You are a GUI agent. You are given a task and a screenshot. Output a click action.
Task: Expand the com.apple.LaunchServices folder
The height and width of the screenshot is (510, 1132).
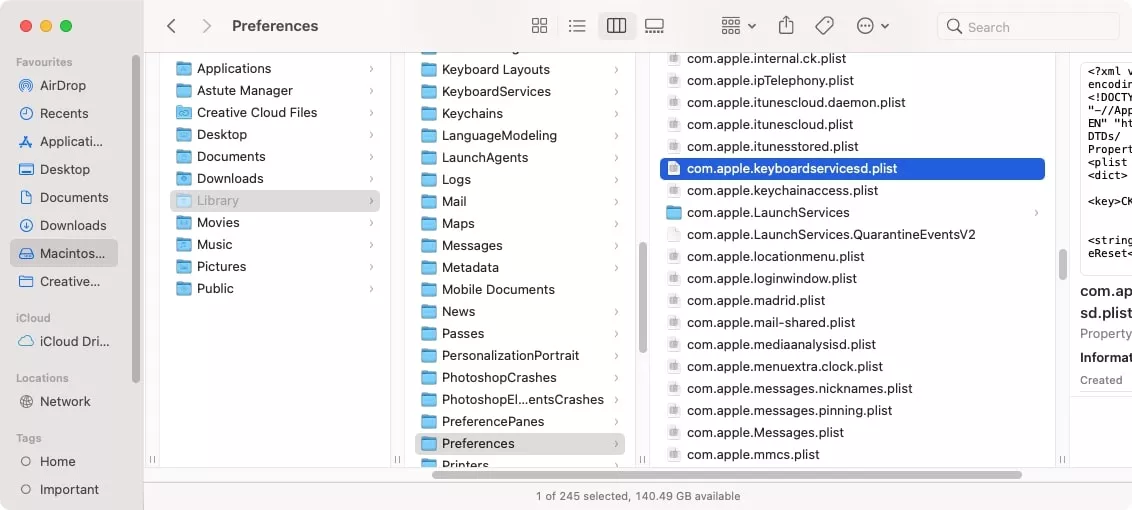(x=1036, y=213)
